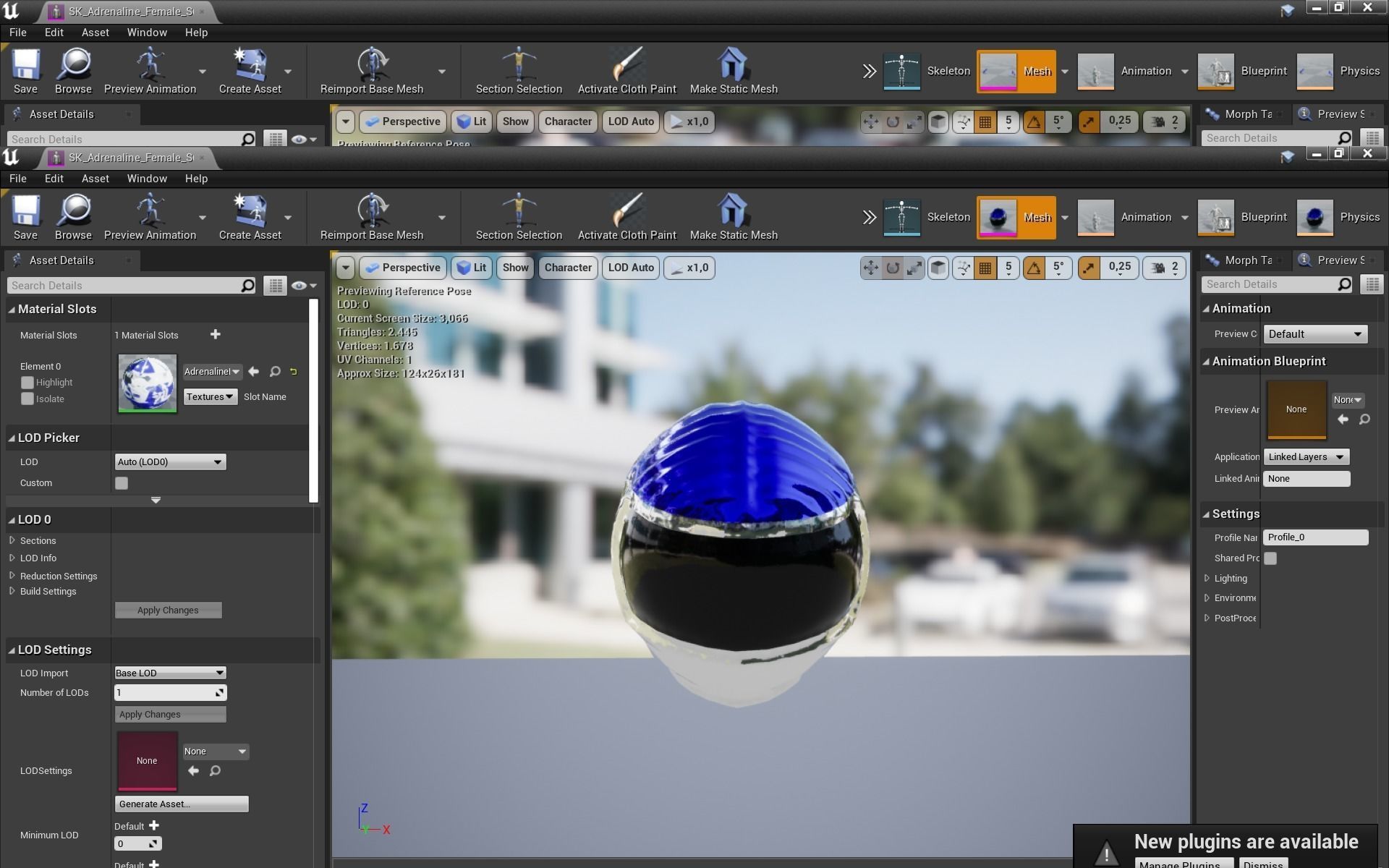Click the Character viewport button

tap(568, 268)
